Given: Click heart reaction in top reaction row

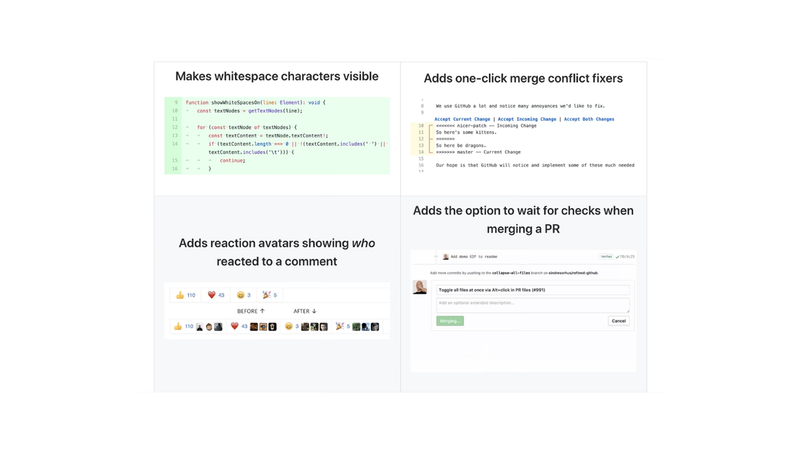Looking at the screenshot, I should click(x=216, y=295).
